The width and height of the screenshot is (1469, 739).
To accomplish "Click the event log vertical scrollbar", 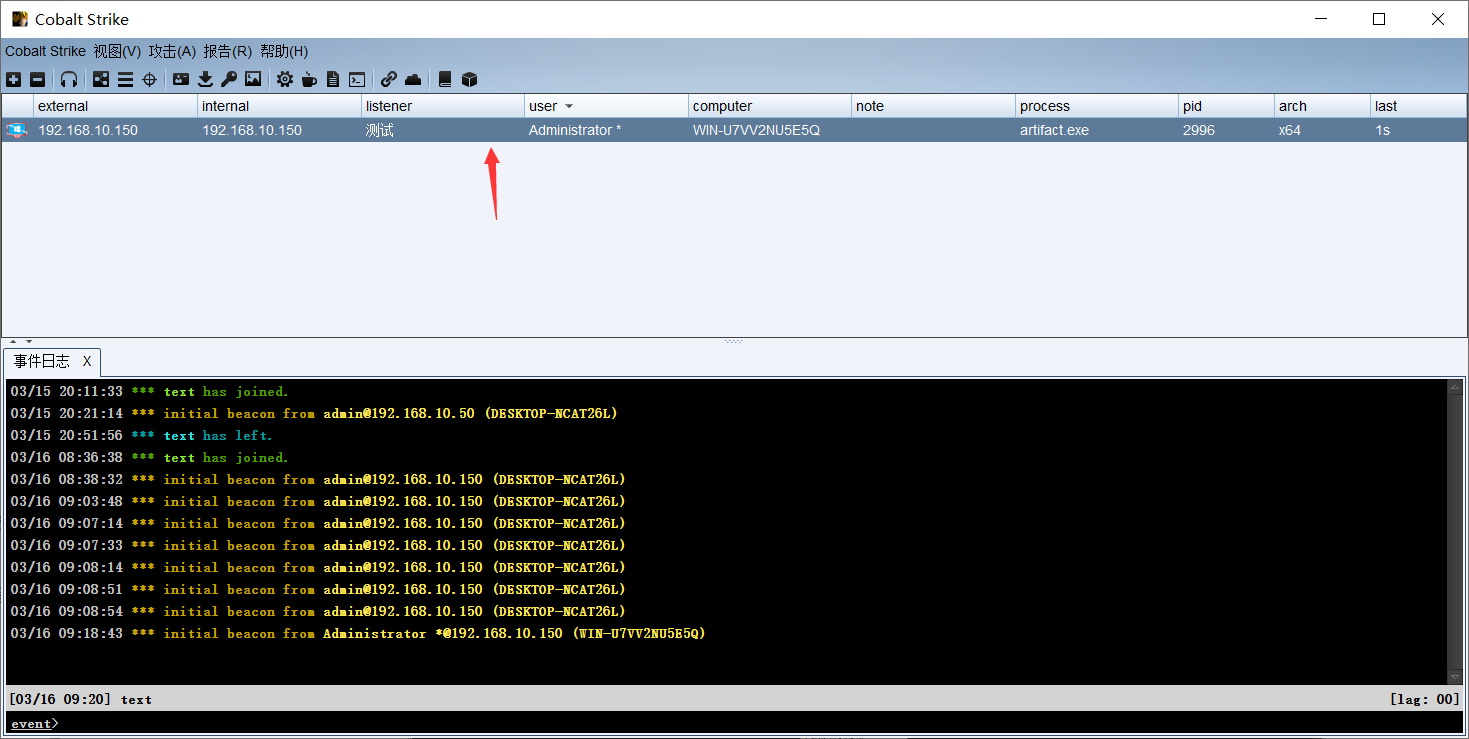I will (1455, 531).
